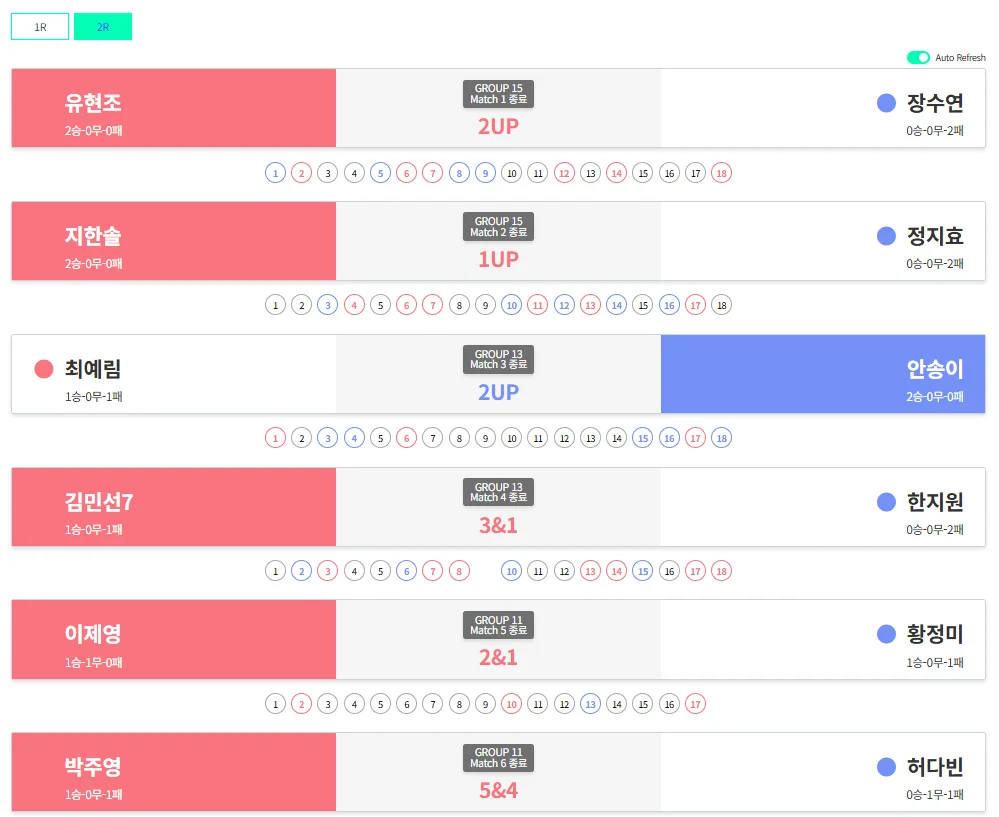
Task: Click the blue dot beside 안송이
Action: (x=885, y=369)
